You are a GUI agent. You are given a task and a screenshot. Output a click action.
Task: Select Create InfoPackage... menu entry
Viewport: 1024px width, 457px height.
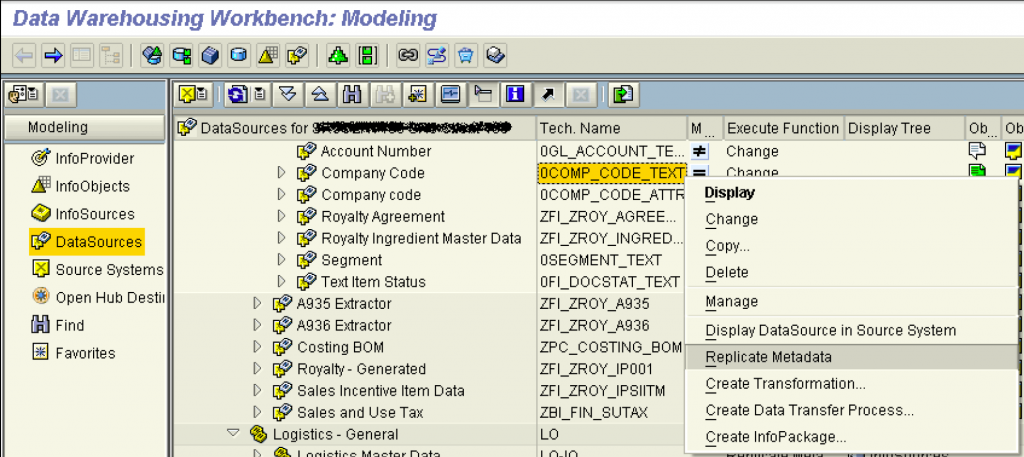(776, 437)
